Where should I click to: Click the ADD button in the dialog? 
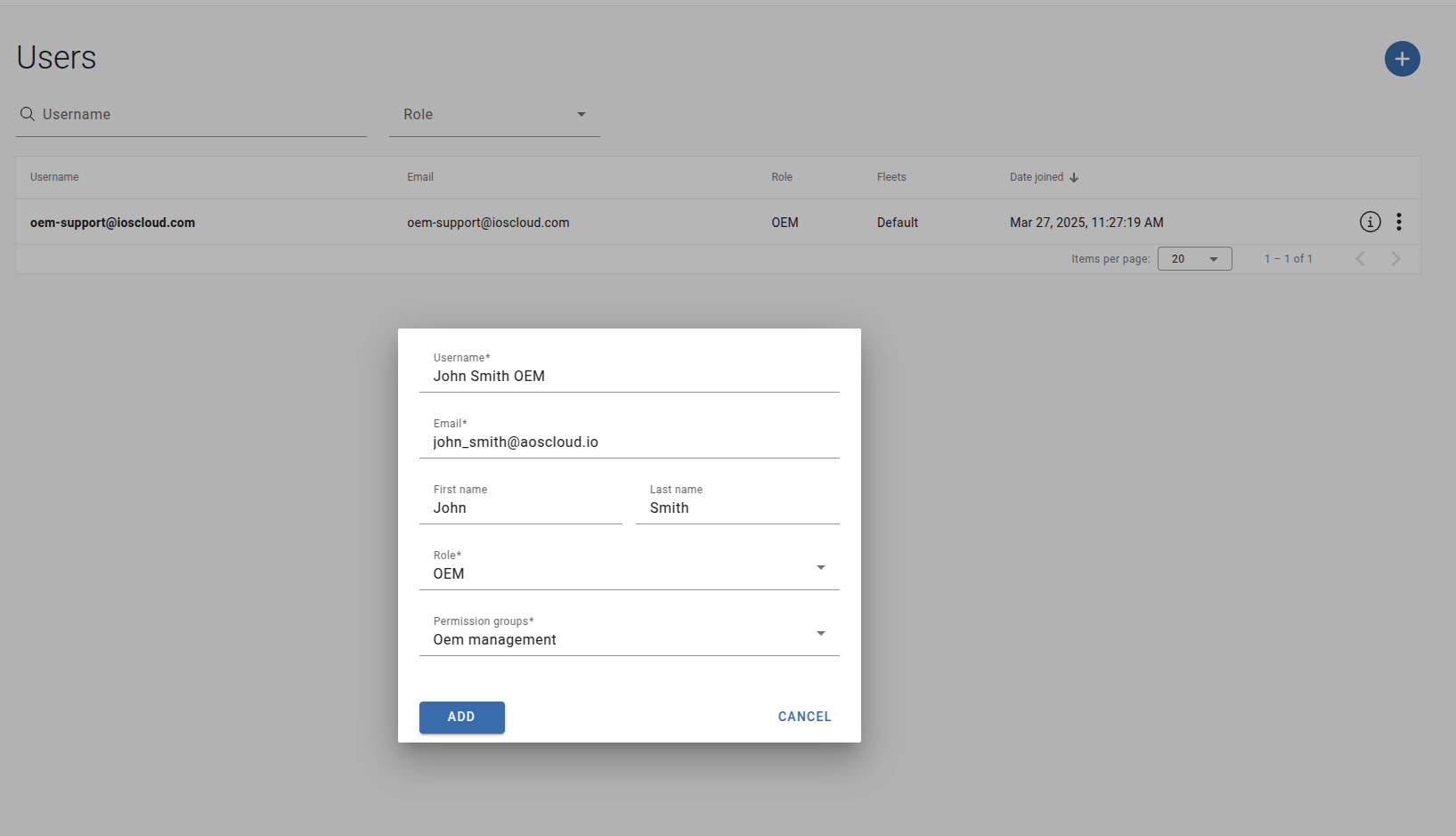461,717
